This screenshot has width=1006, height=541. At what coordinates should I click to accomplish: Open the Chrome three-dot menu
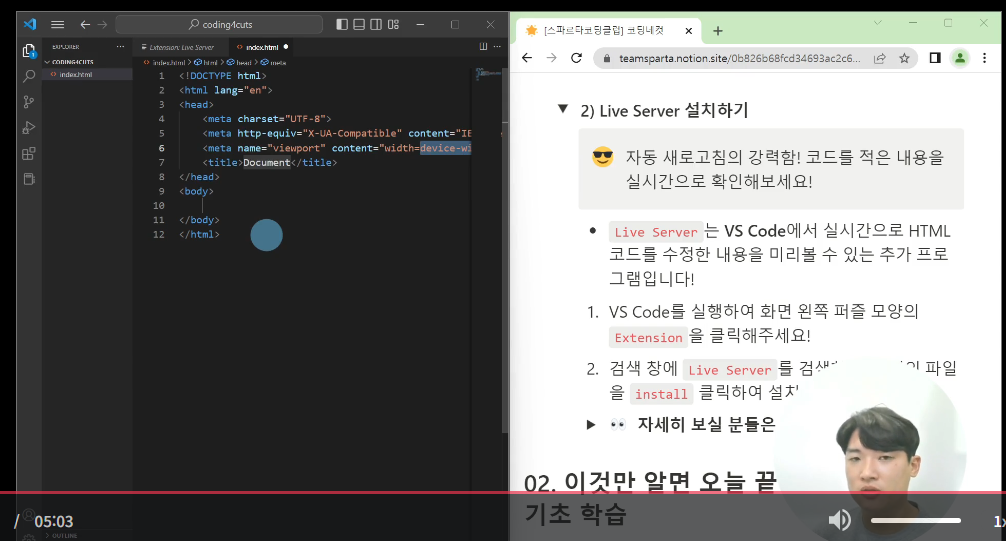[x=984, y=58]
